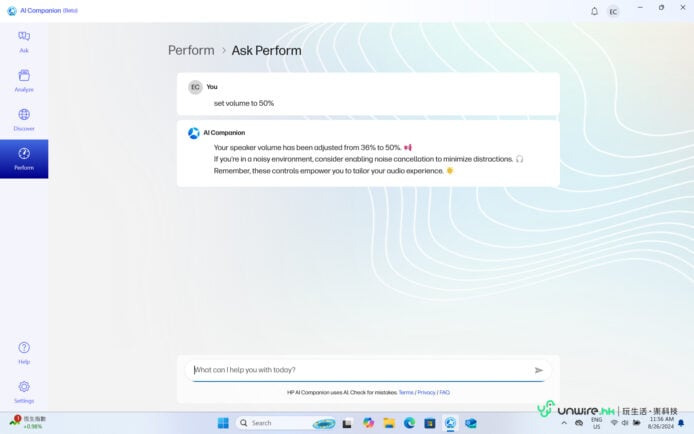Go to the Discover section

click(x=24, y=119)
